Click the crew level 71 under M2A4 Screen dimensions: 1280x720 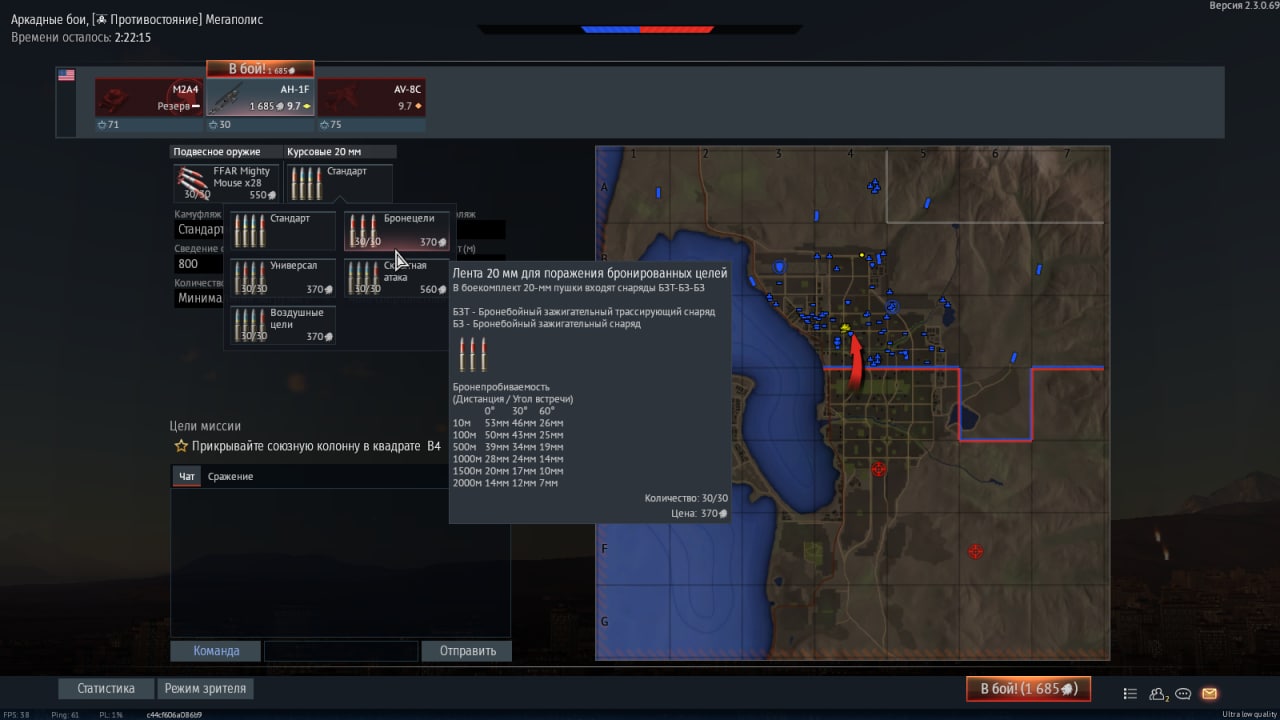[x=149, y=125]
